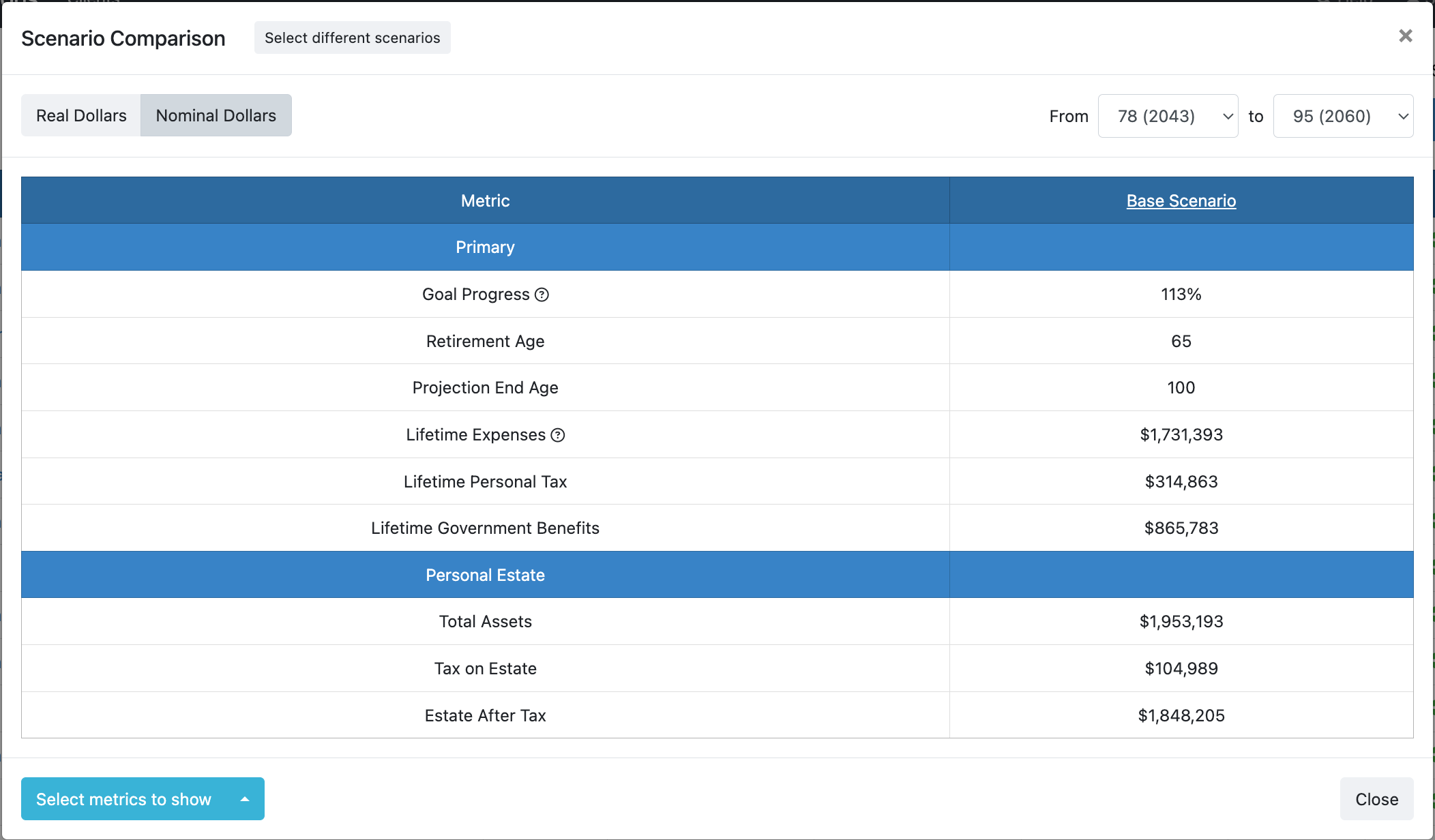1435x840 pixels.
Task: Click the X to dismiss Scenario Comparison
Action: 1405,35
